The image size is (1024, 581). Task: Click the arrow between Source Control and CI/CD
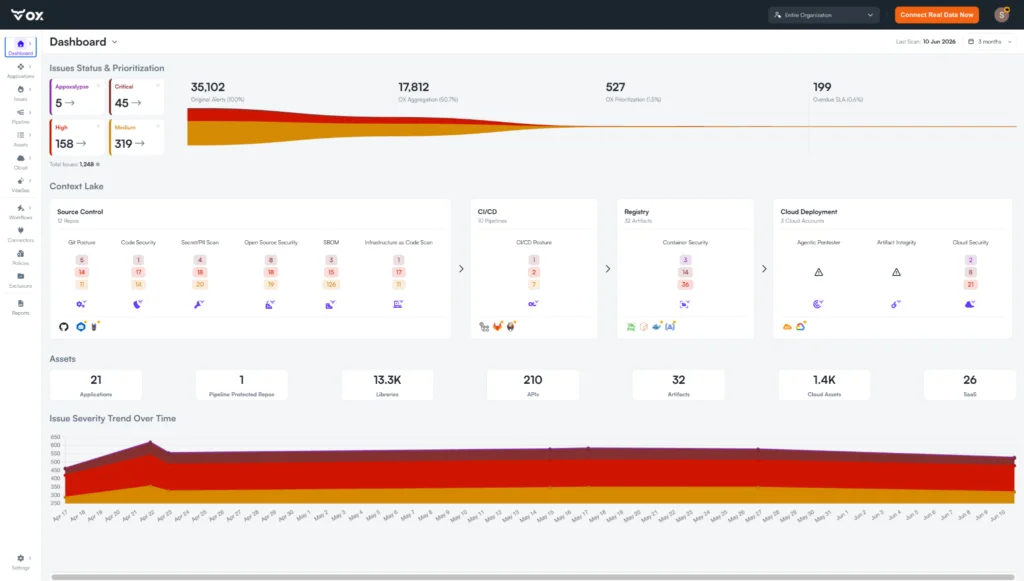(461, 269)
